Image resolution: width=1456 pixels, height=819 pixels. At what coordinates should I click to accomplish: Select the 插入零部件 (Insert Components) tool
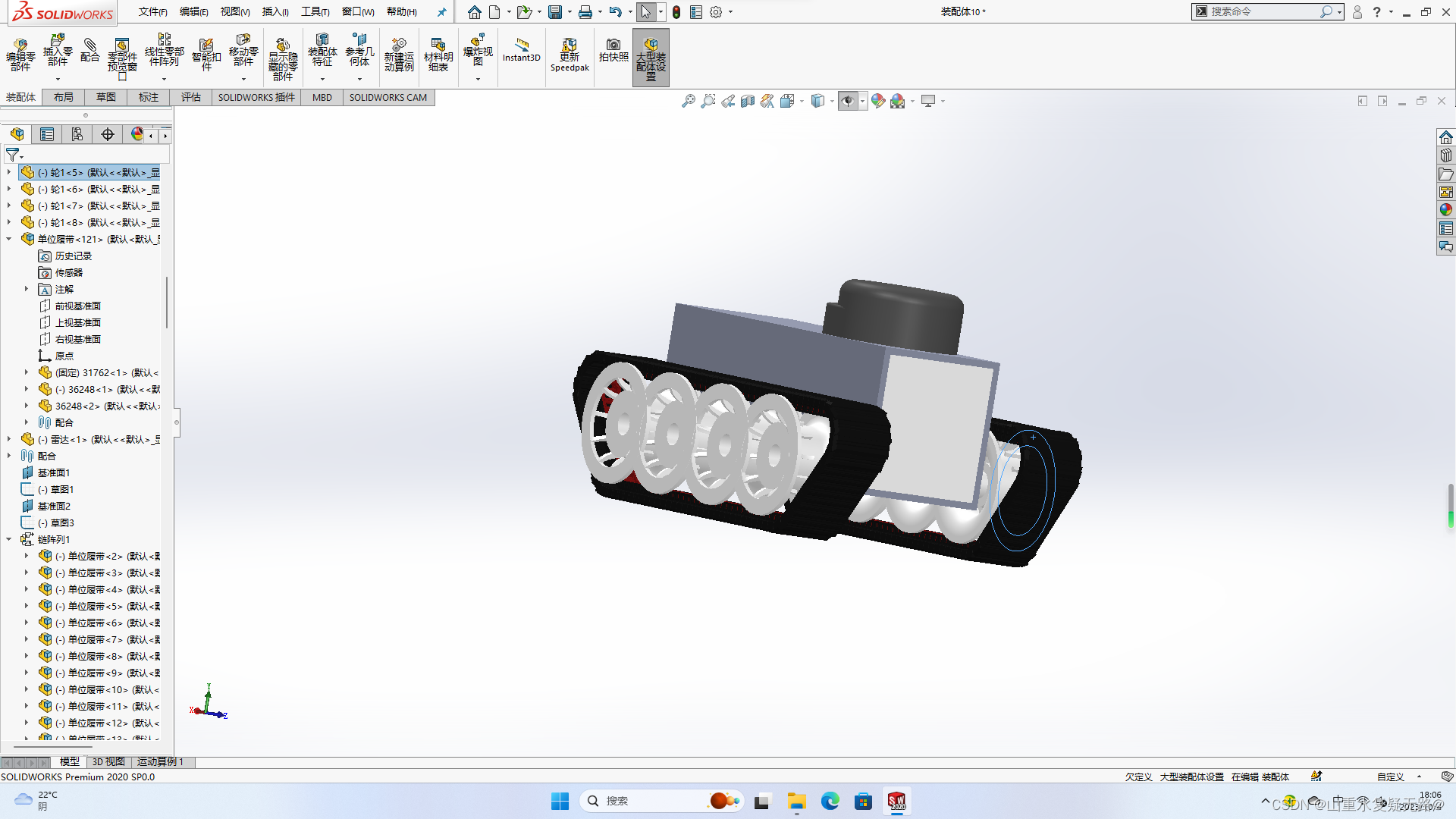pos(57,53)
